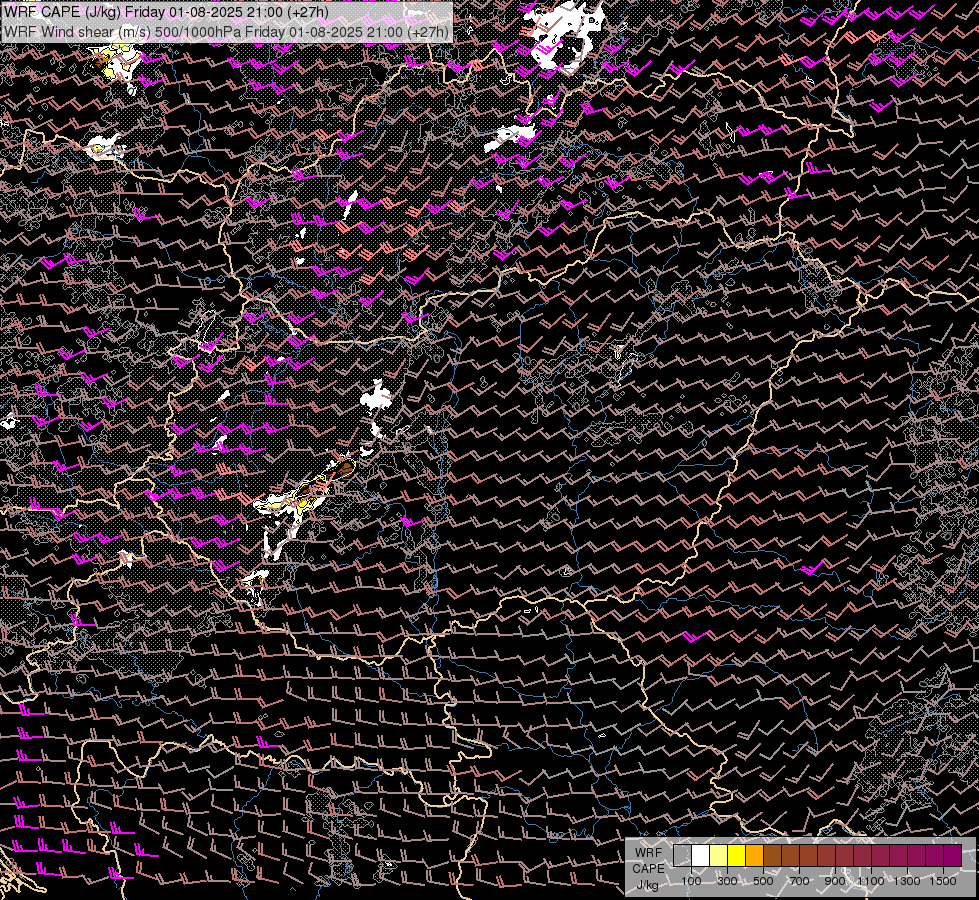Click the WRF Wind shear title line
Image resolution: width=979 pixels, height=900 pixels.
(227, 32)
